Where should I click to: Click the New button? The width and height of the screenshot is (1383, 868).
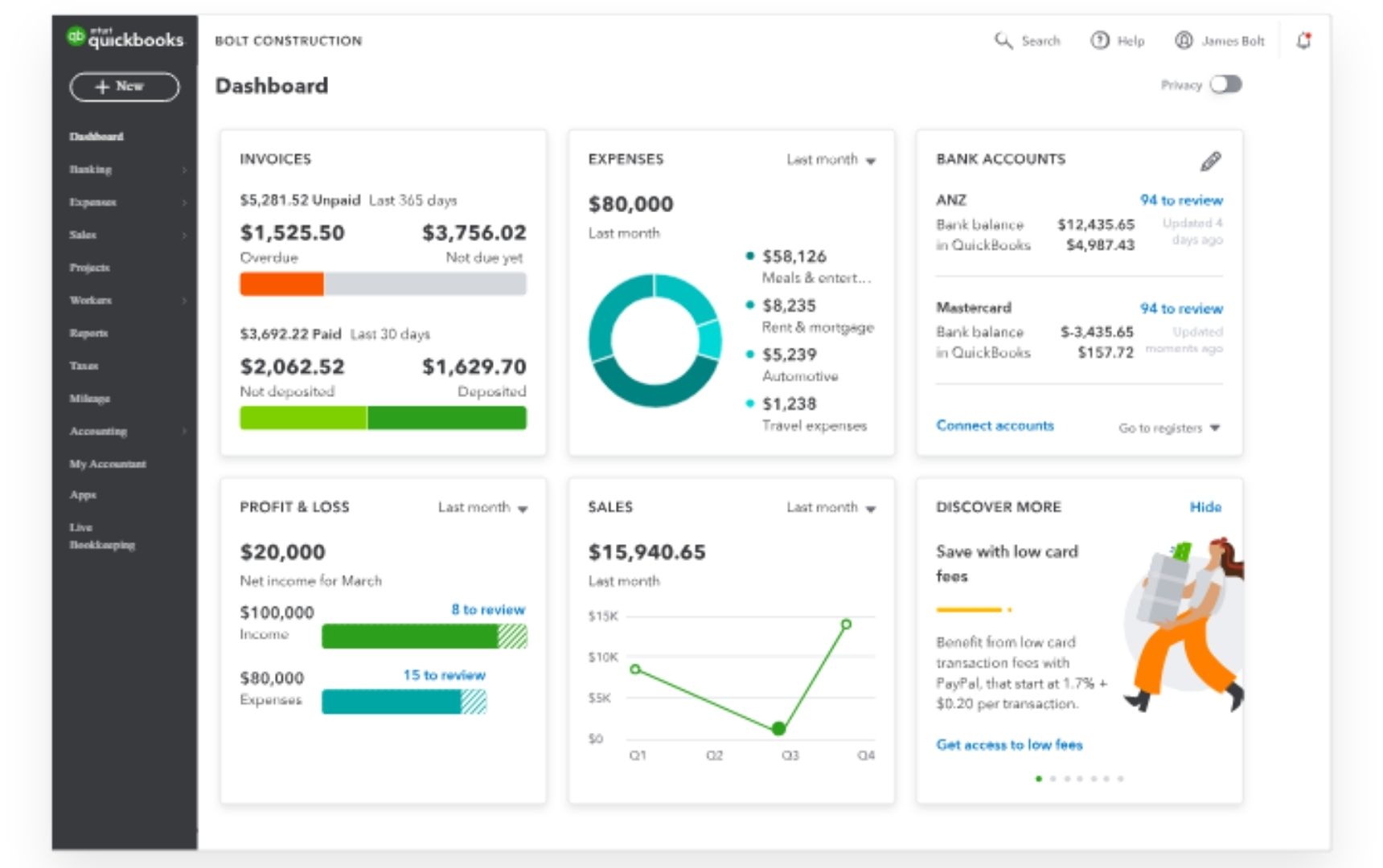125,87
